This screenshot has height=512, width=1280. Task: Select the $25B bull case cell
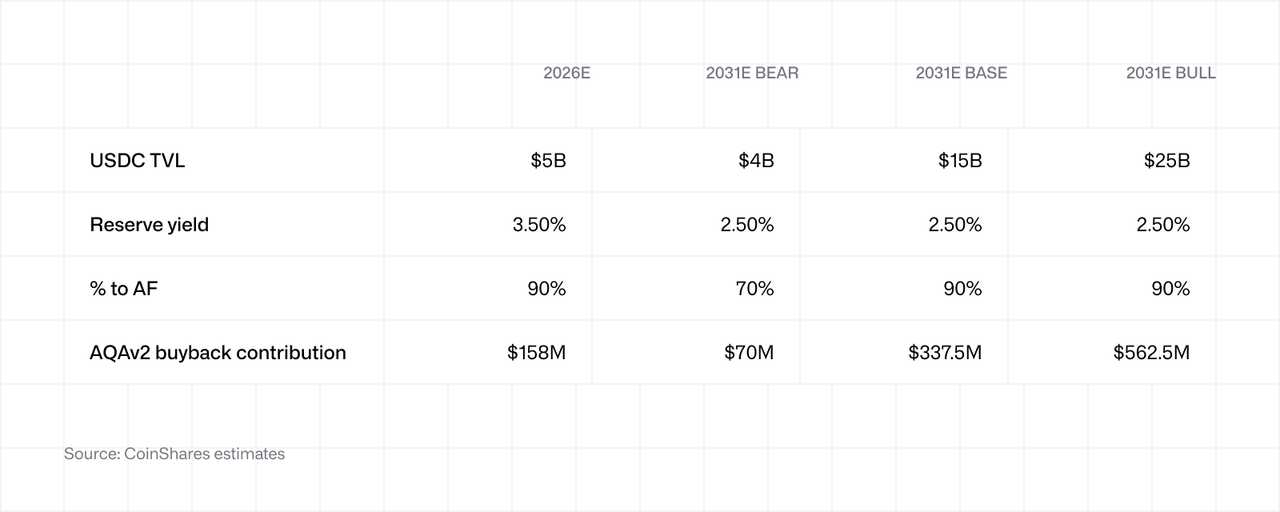click(x=1167, y=160)
